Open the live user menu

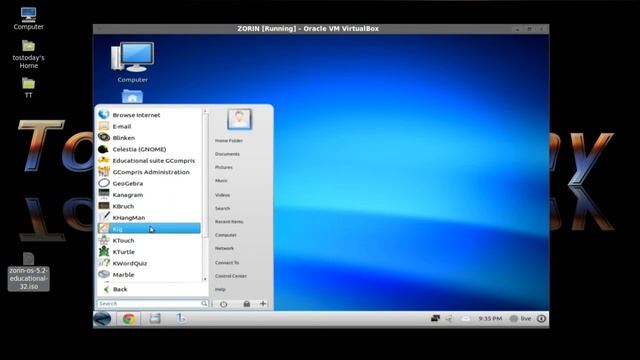coord(521,318)
